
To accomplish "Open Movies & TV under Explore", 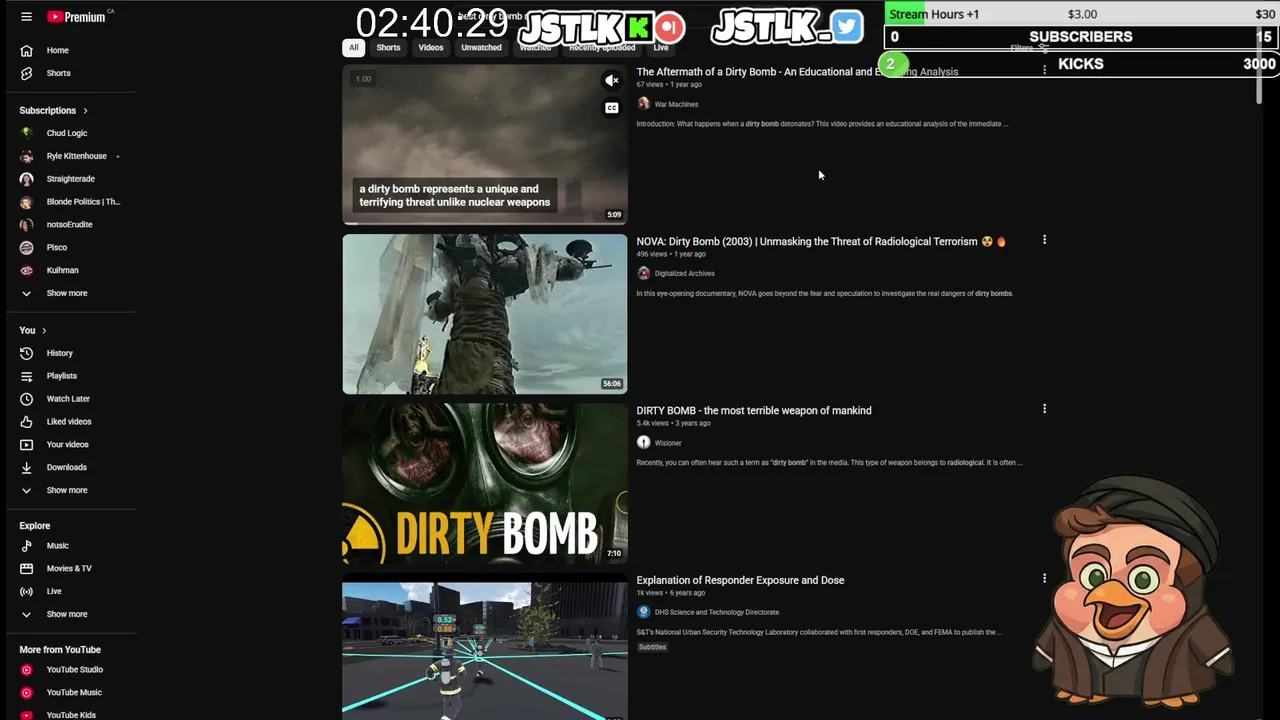I will pyautogui.click(x=68, y=568).
